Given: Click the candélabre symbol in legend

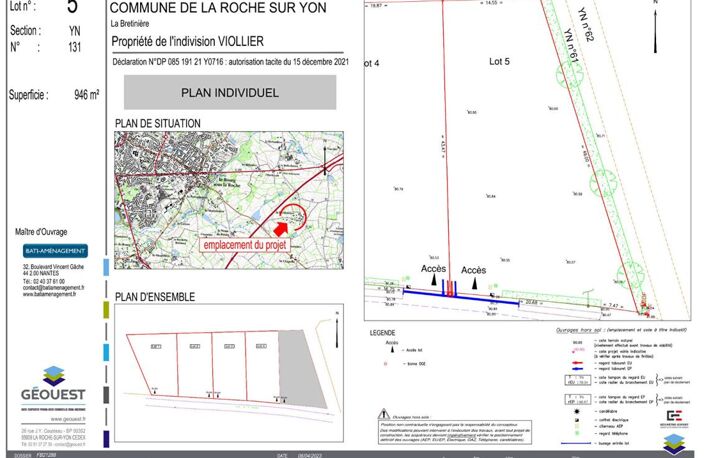Looking at the screenshot, I should pos(577,411).
